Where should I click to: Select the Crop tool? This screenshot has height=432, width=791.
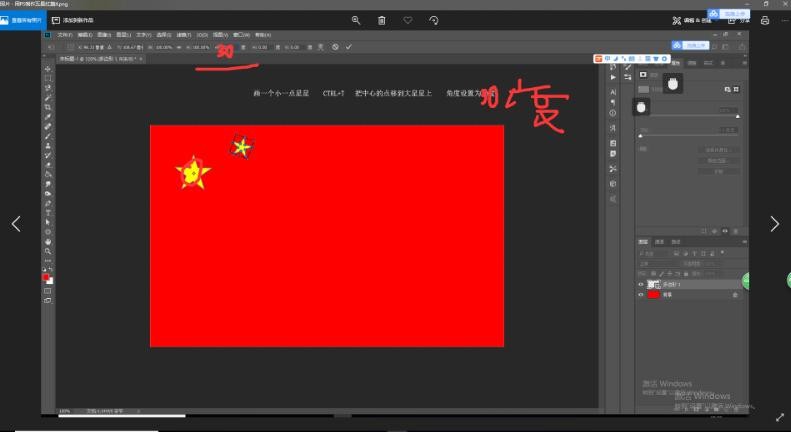point(48,107)
